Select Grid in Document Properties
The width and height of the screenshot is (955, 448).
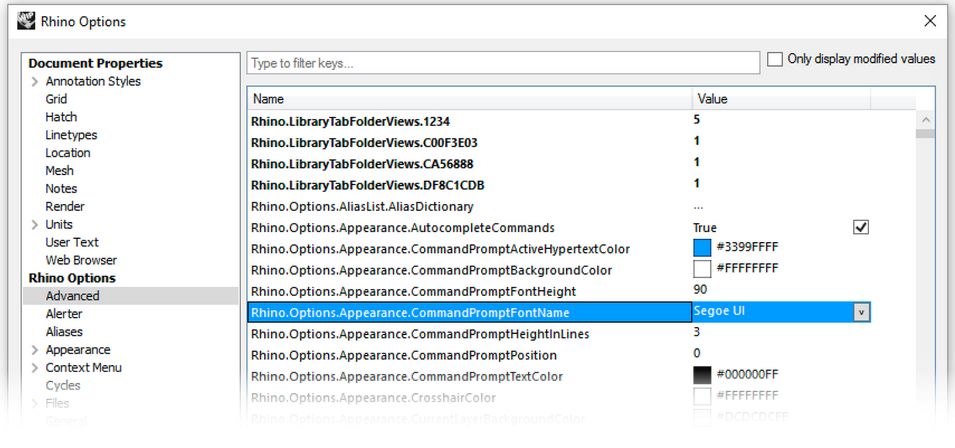[56, 99]
